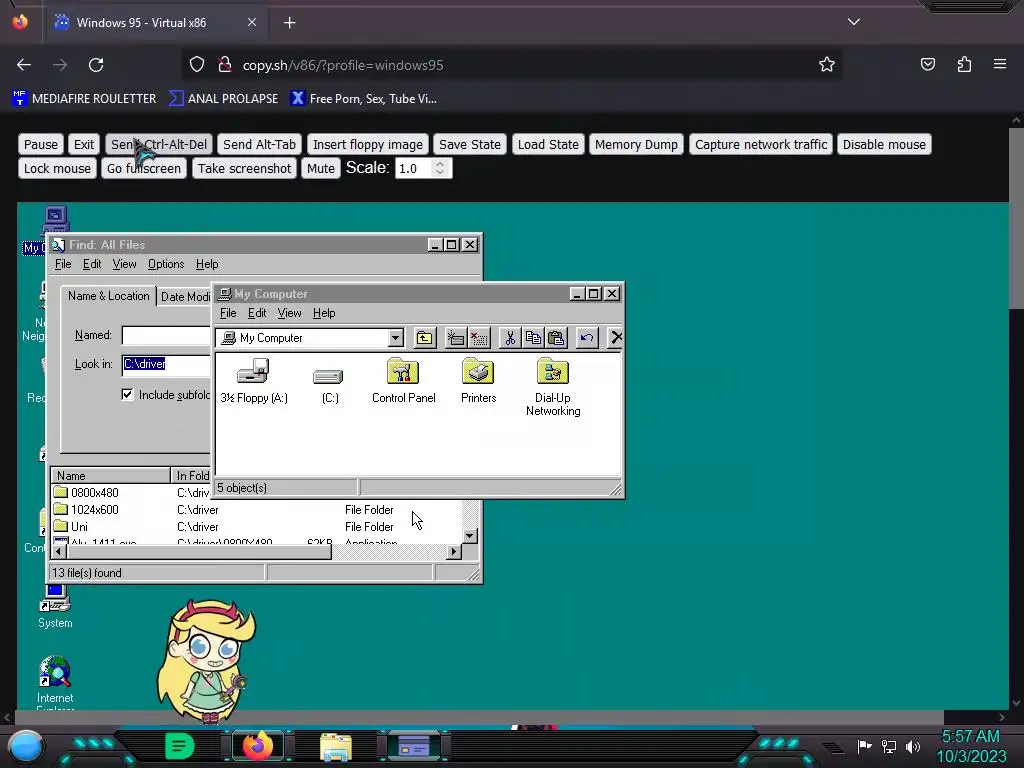Click the Disable mouse button
This screenshot has width=1024, height=768.
[x=884, y=144]
